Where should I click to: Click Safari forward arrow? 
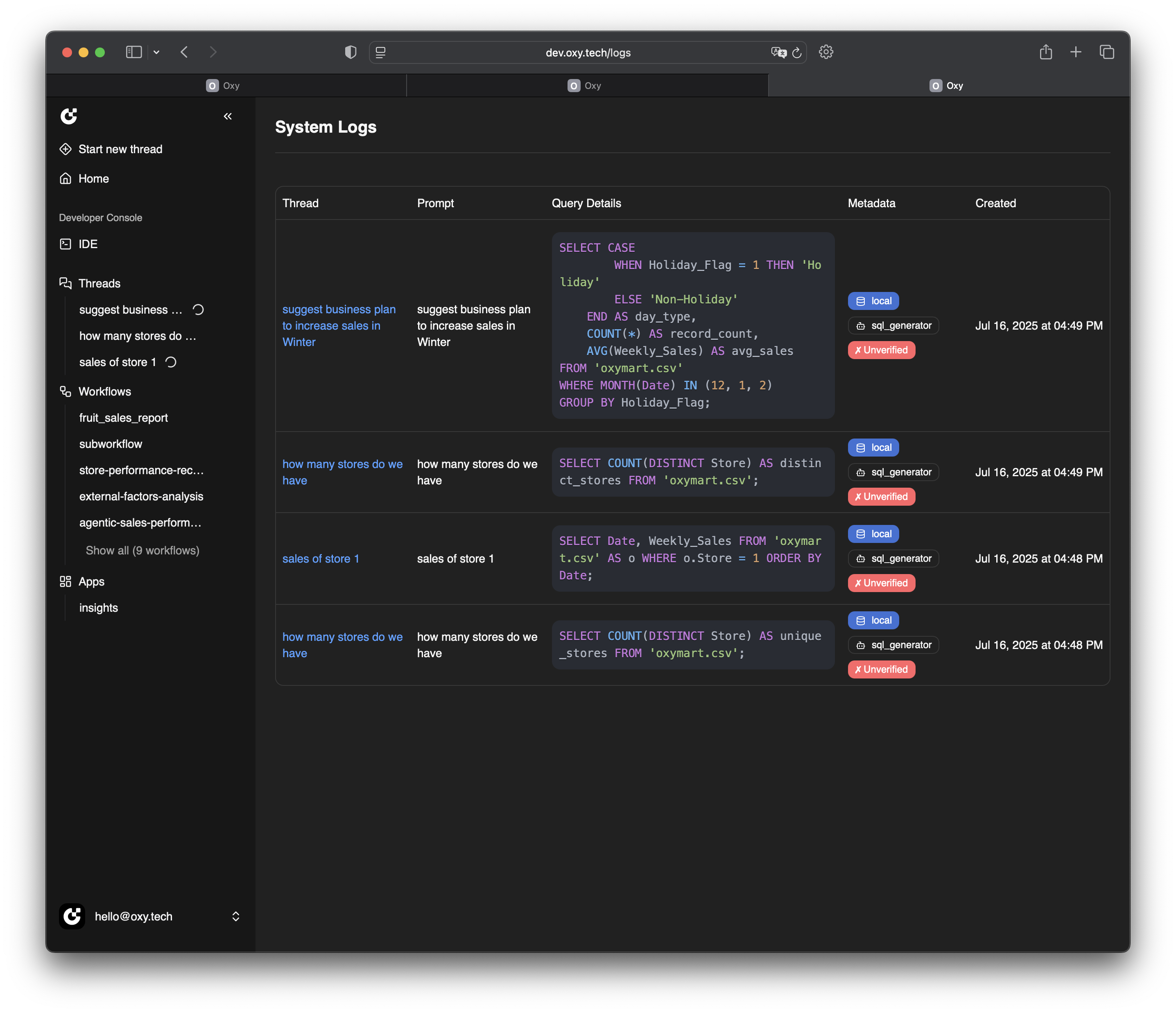click(213, 52)
